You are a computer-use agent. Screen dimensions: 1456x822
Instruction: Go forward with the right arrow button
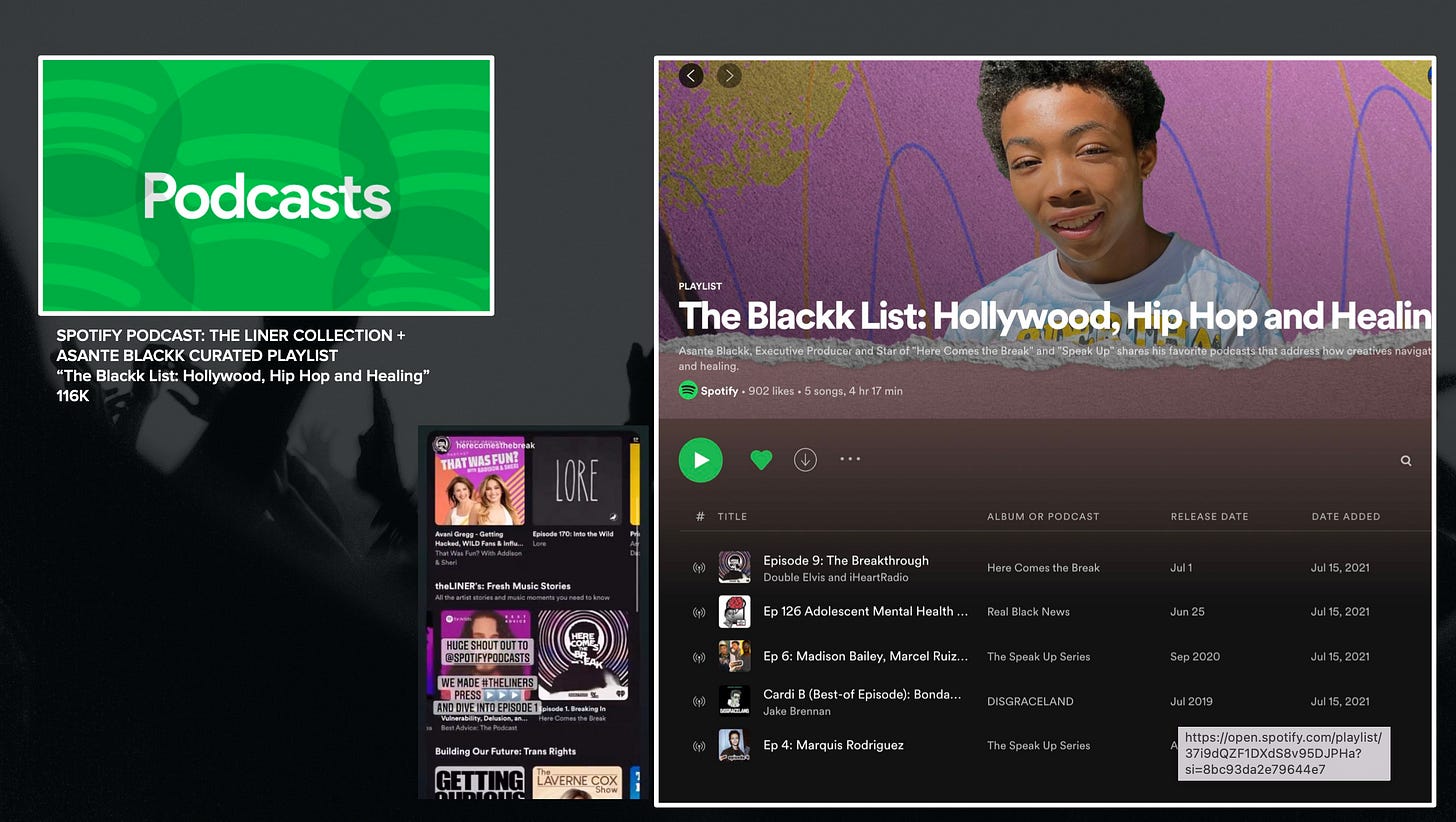point(729,75)
